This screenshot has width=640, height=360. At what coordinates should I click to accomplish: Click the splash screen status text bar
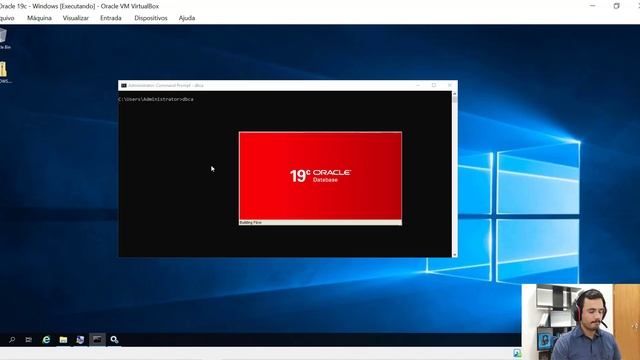point(320,222)
